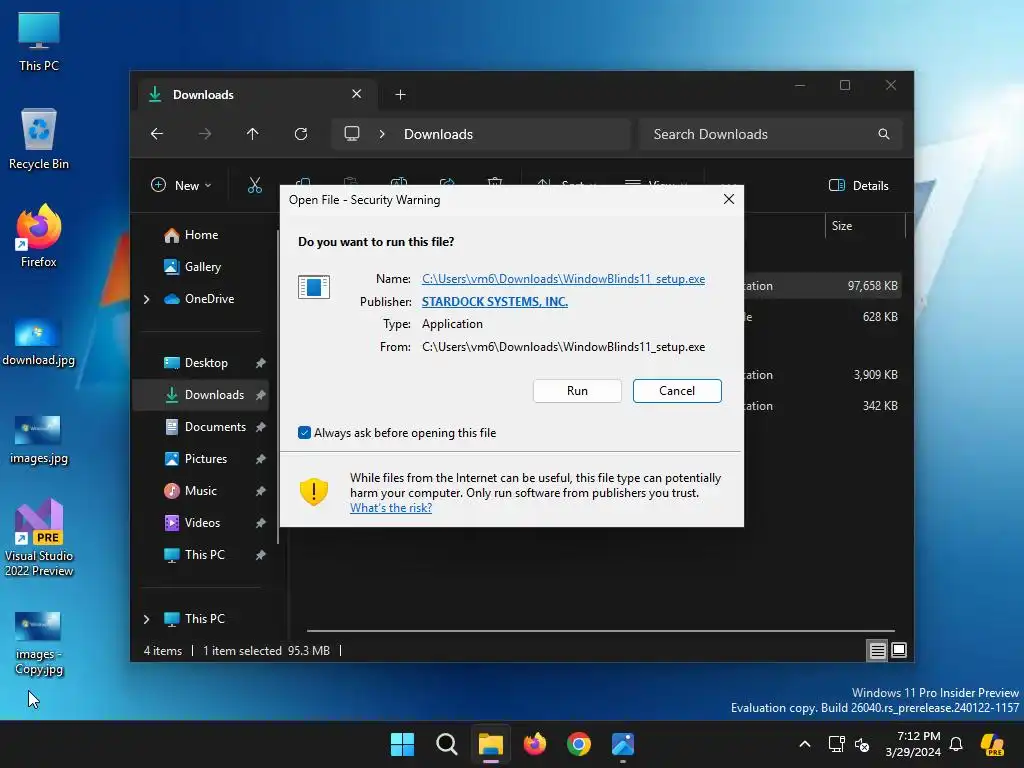Click the PC icon in address bar
The height and width of the screenshot is (768, 1024).
(352, 134)
